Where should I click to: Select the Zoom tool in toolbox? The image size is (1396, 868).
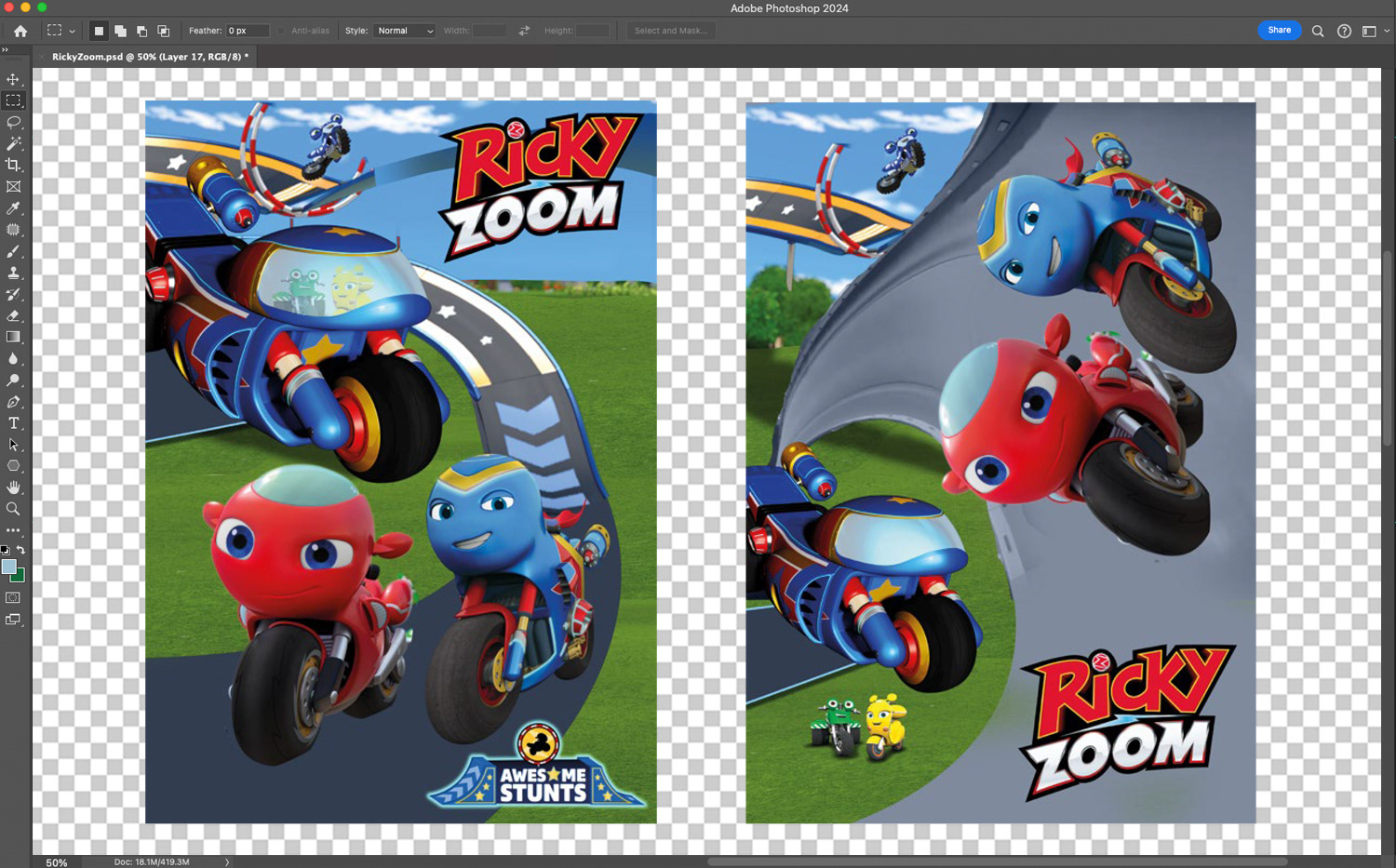(13, 509)
